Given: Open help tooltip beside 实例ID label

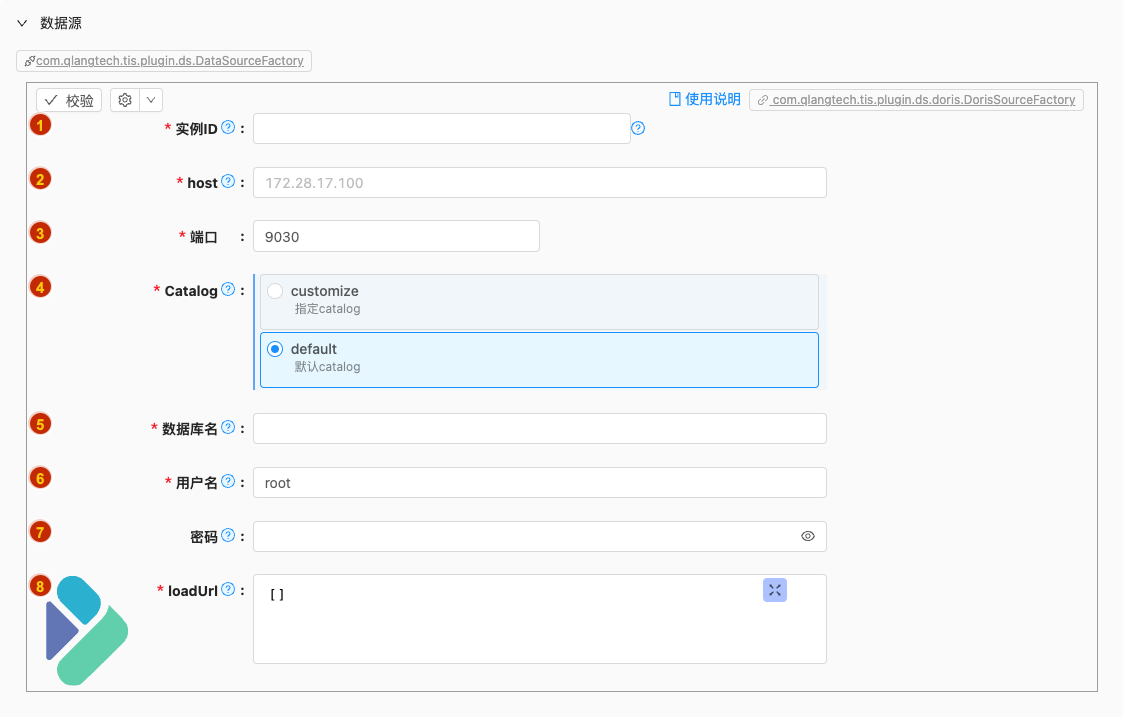Looking at the screenshot, I should click(x=228, y=127).
